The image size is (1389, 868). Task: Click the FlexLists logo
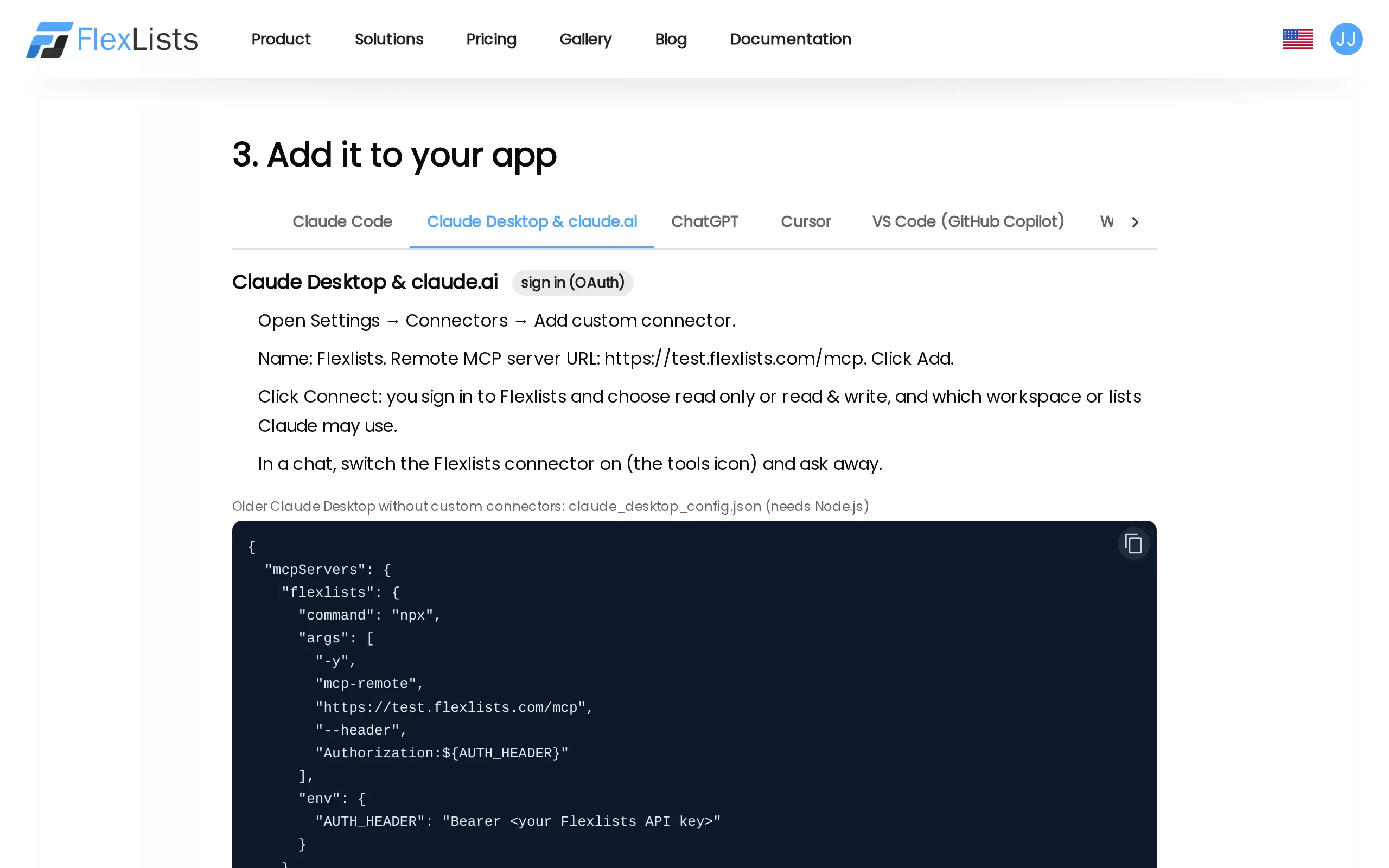(112, 39)
